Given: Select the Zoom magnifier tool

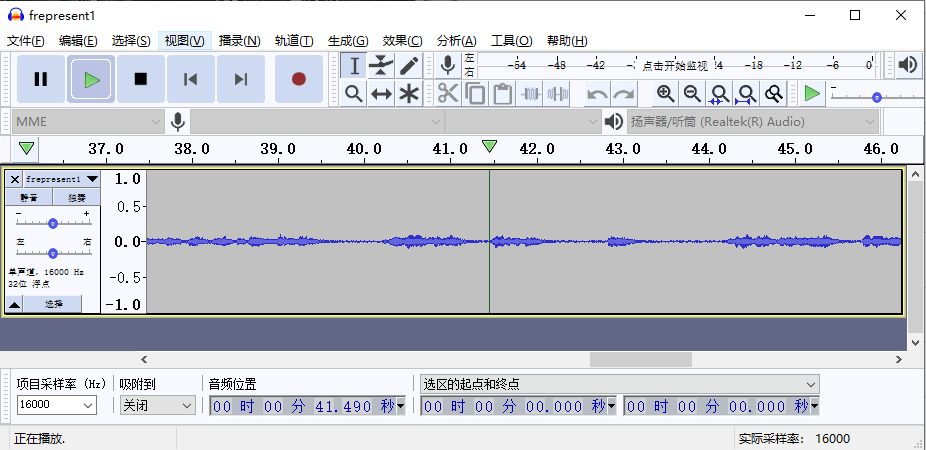Looking at the screenshot, I should click(x=354, y=93).
